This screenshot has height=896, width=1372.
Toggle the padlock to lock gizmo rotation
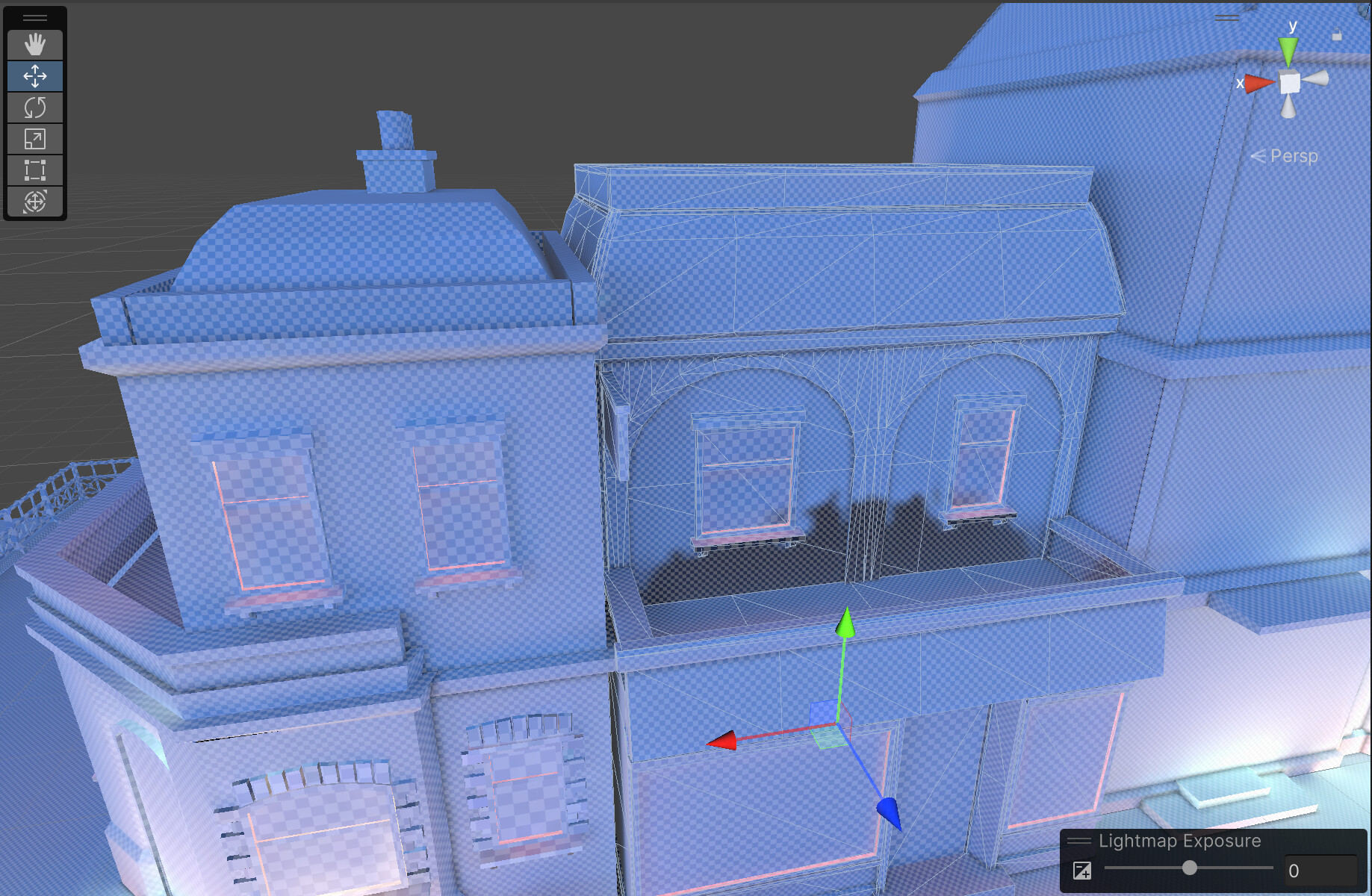click(1337, 36)
